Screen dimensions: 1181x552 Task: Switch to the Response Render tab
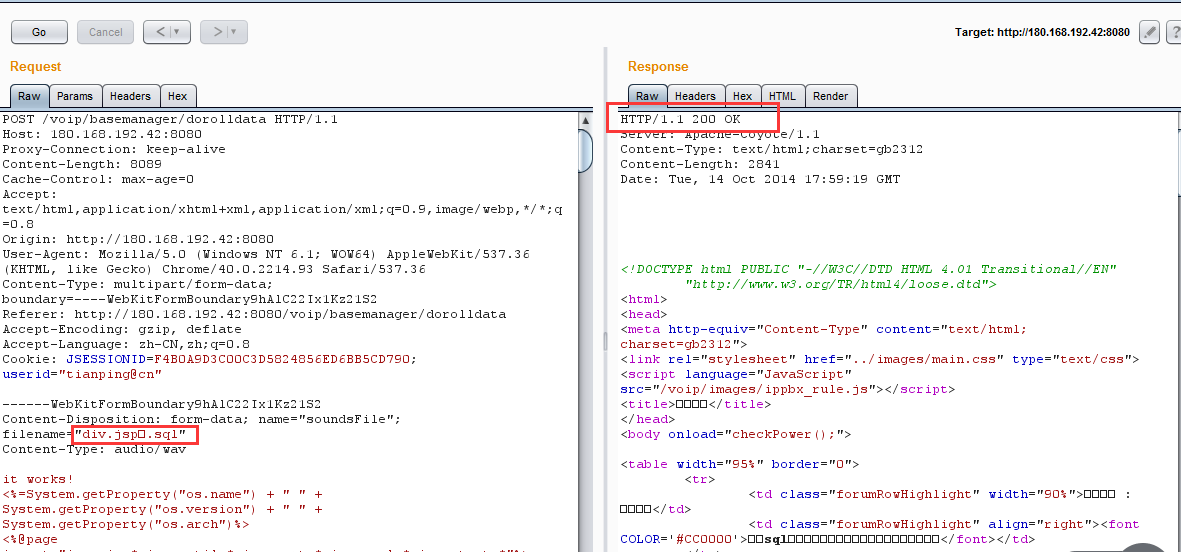tap(831, 96)
